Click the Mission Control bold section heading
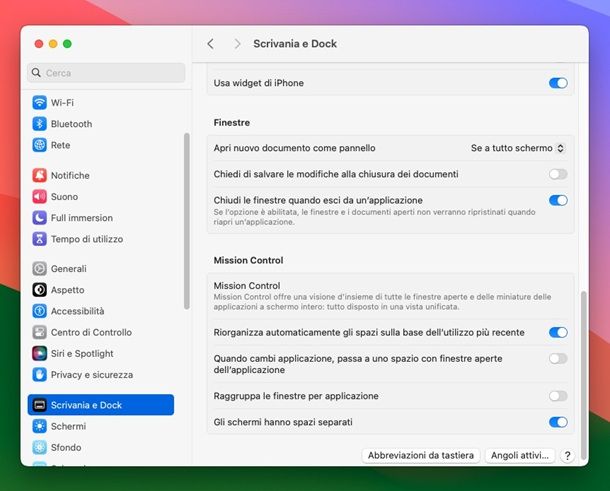Image resolution: width=610 pixels, height=491 pixels. 248,260
